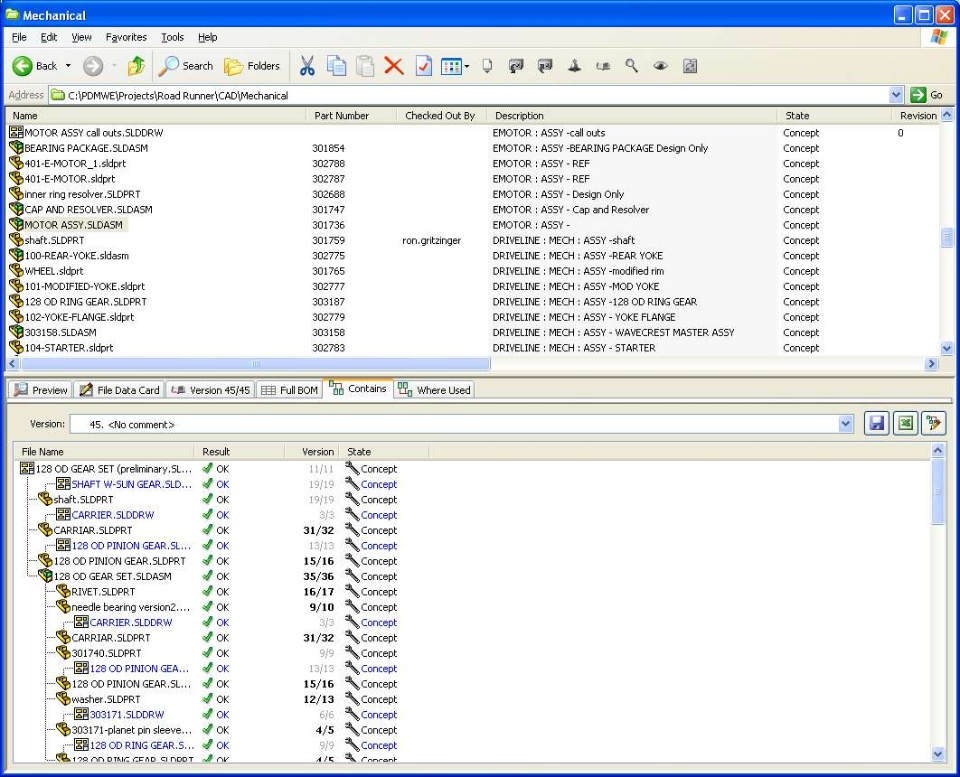The height and width of the screenshot is (777, 960).
Task: Click the save floppy disk icon
Action: pyautogui.click(x=876, y=424)
